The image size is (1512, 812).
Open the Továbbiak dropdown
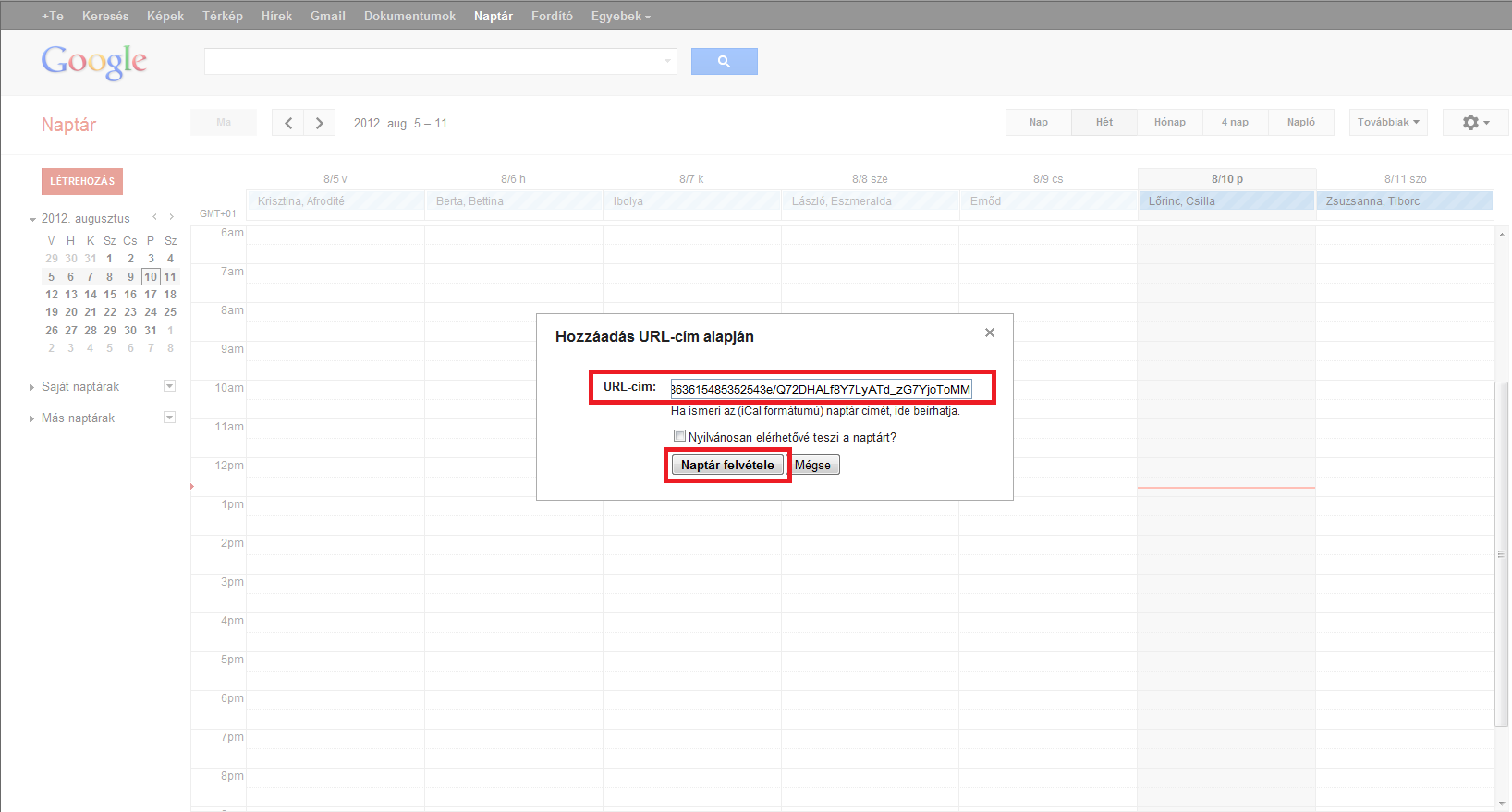pos(1388,122)
